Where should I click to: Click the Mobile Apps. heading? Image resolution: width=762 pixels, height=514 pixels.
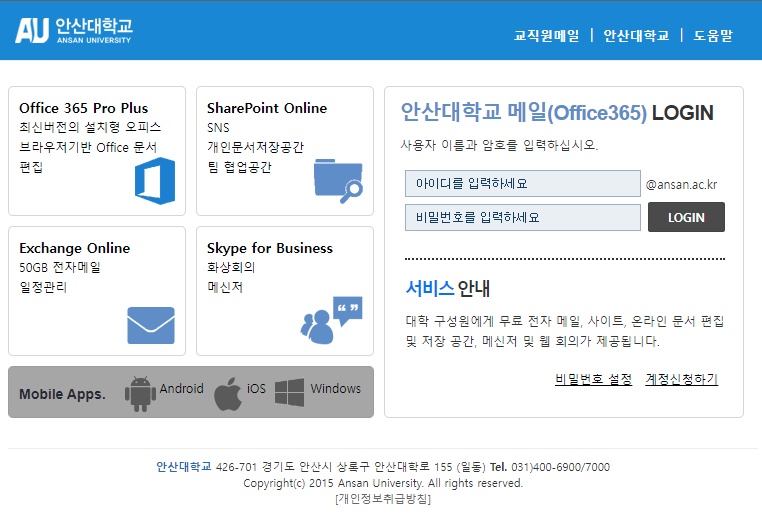[62, 394]
